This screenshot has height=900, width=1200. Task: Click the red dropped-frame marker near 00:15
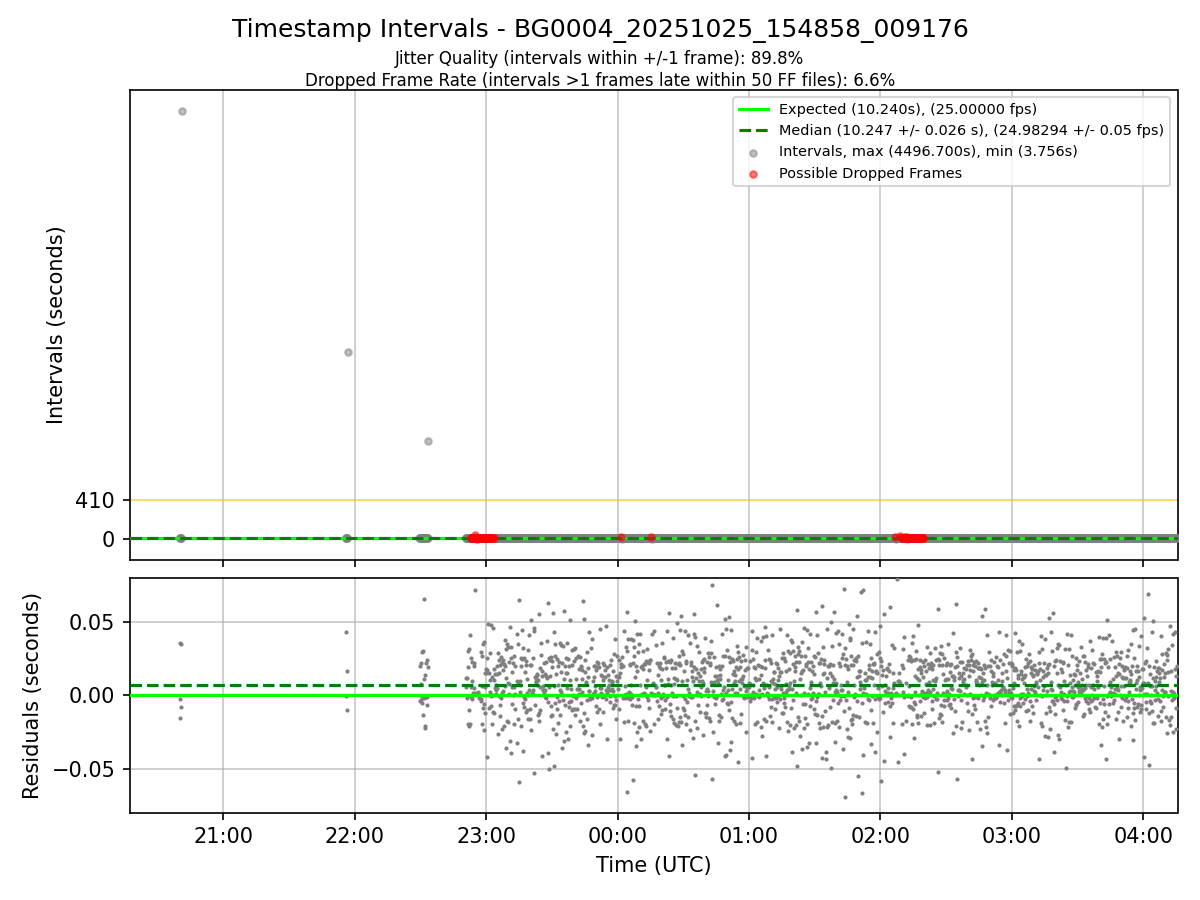(x=651, y=537)
